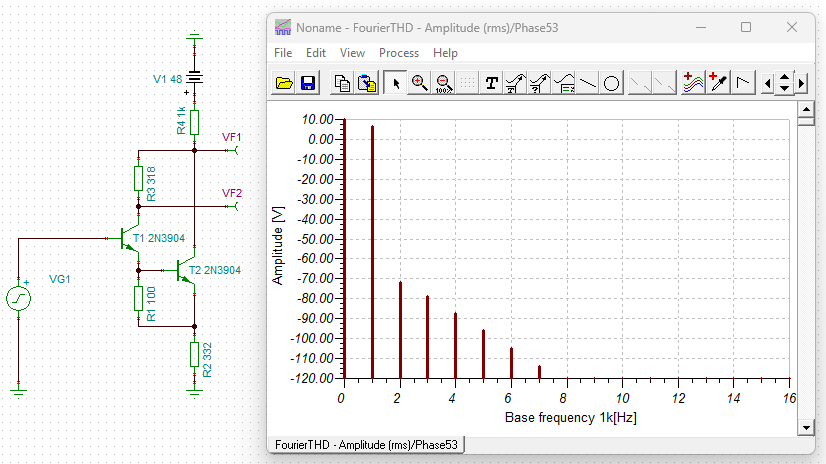
Task: Click the 16 frequency axis value
Action: pyautogui.click(x=789, y=398)
